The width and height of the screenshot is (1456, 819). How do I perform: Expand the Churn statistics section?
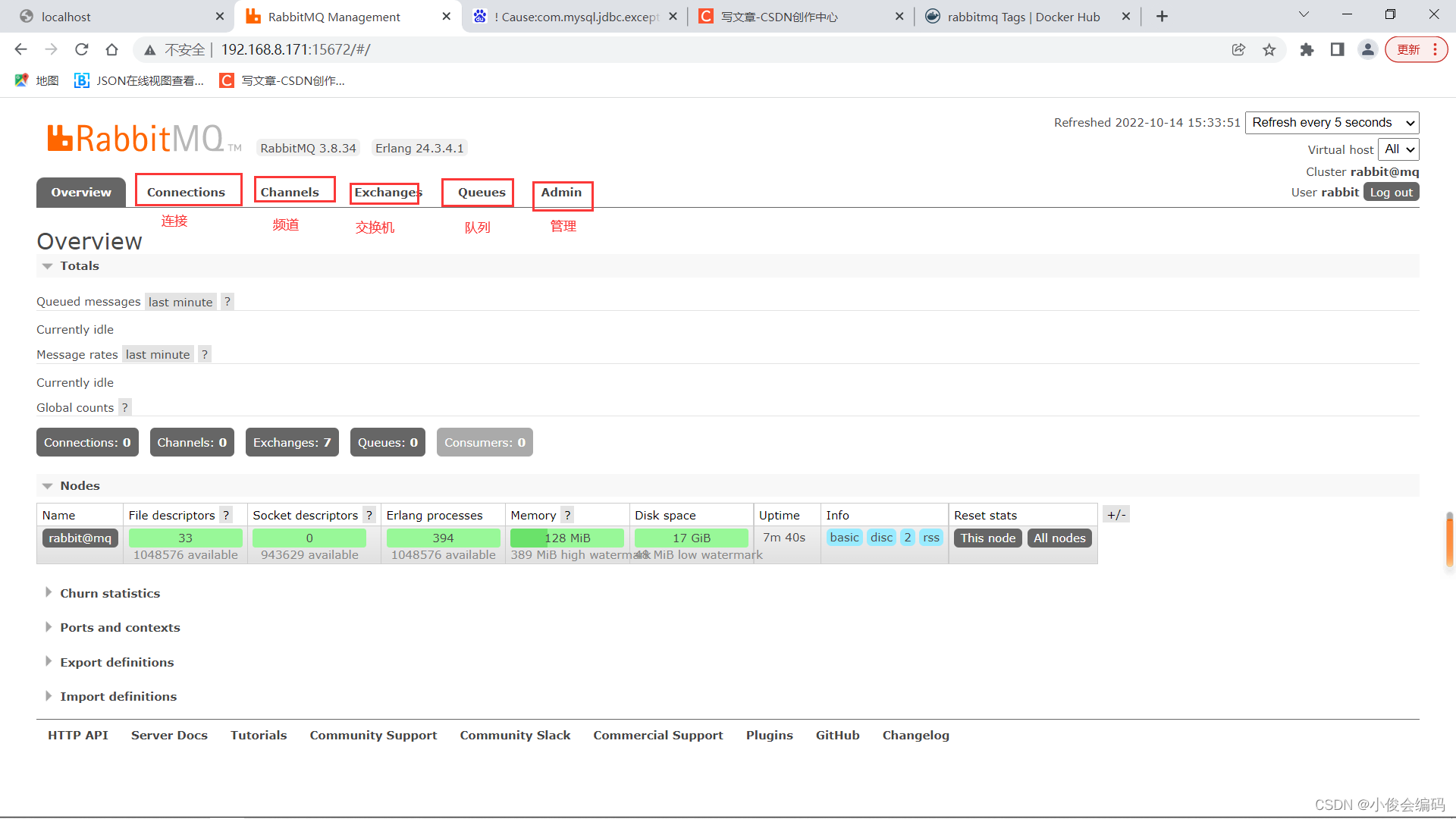coord(110,593)
